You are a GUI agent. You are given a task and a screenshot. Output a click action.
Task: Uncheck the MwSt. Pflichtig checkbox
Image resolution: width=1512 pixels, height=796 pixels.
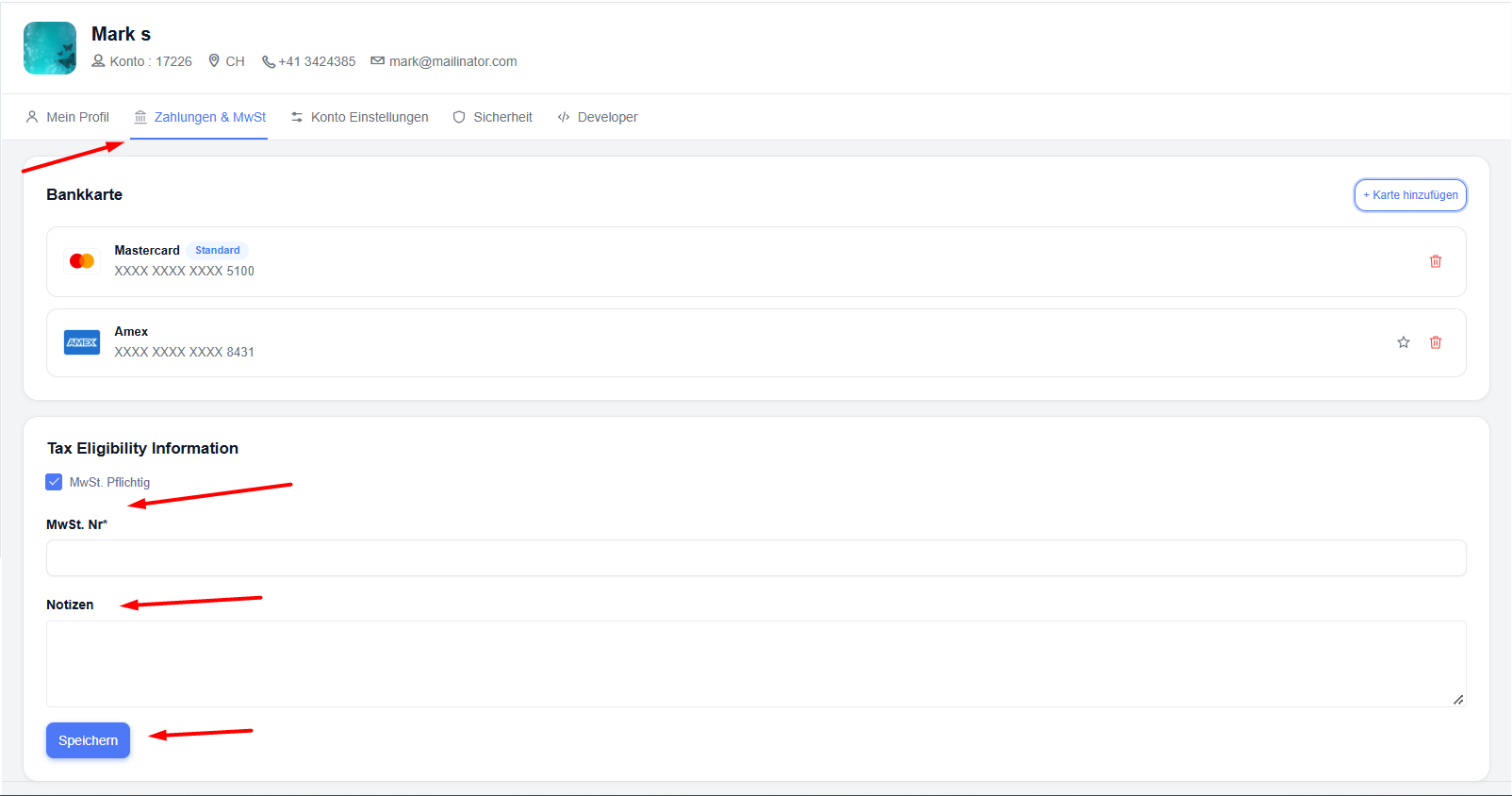click(x=54, y=482)
